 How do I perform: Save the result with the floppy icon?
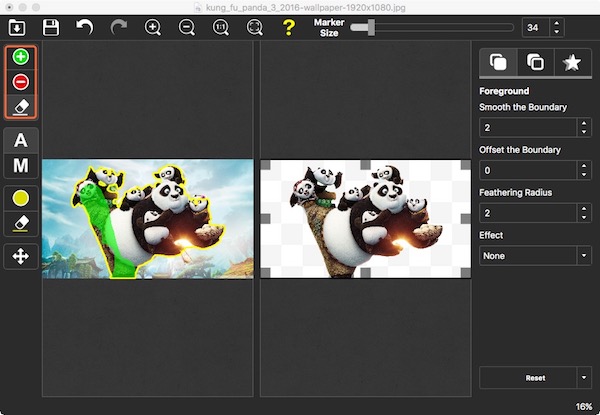[x=51, y=28]
